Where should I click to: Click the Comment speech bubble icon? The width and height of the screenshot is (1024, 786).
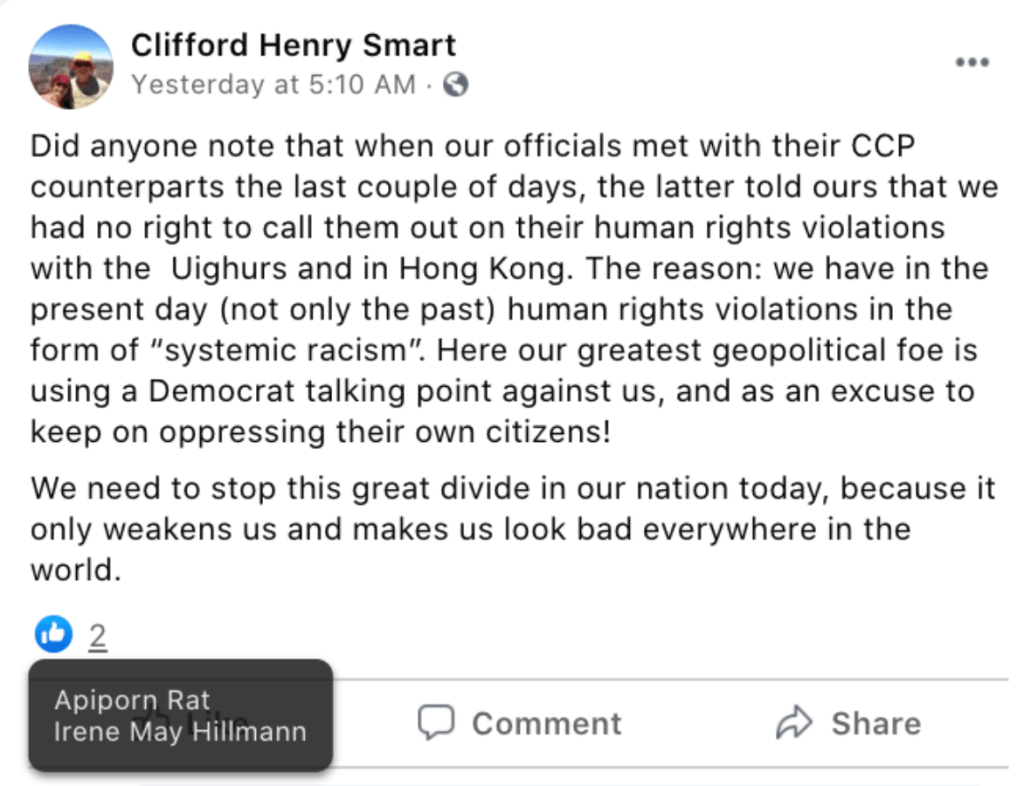point(436,723)
